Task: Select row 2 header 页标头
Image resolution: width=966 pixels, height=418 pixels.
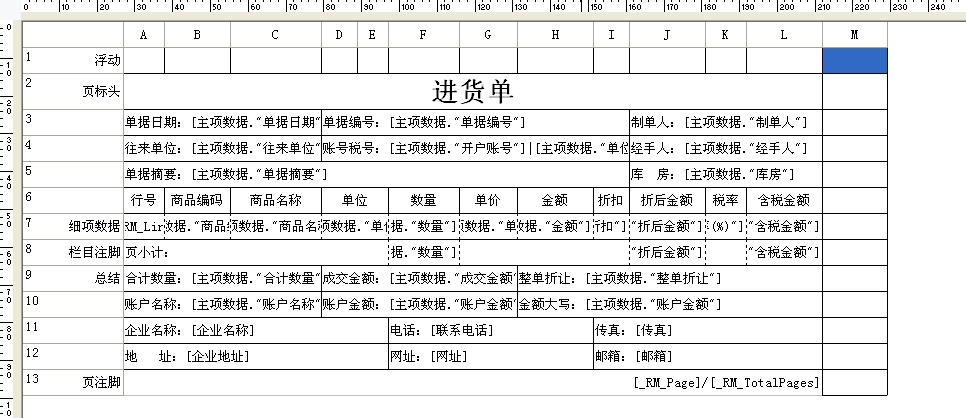Action: tap(73, 92)
